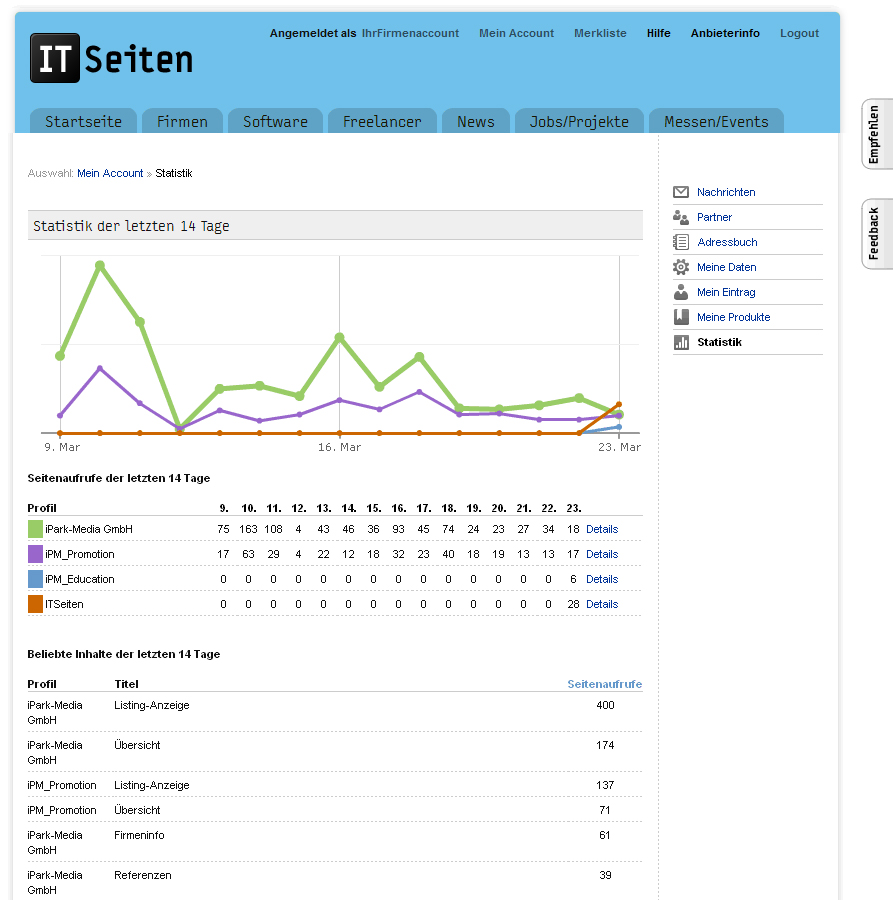Click the 'Statistik' breadcrumb text
Screen dimensions: 893x900
(174, 173)
